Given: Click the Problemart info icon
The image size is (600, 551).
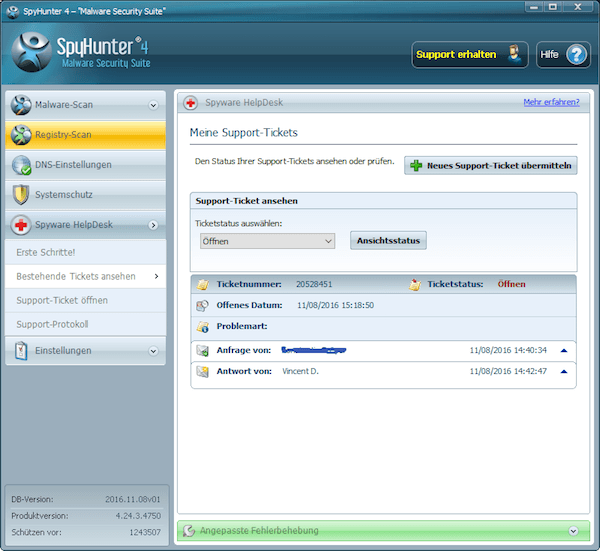Looking at the screenshot, I should click(x=202, y=327).
